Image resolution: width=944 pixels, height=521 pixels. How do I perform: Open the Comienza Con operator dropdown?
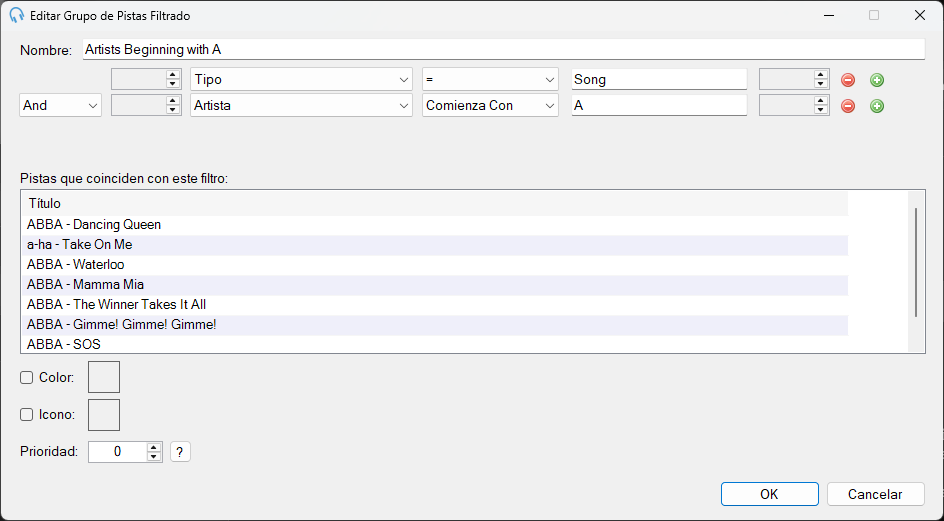tap(490, 105)
